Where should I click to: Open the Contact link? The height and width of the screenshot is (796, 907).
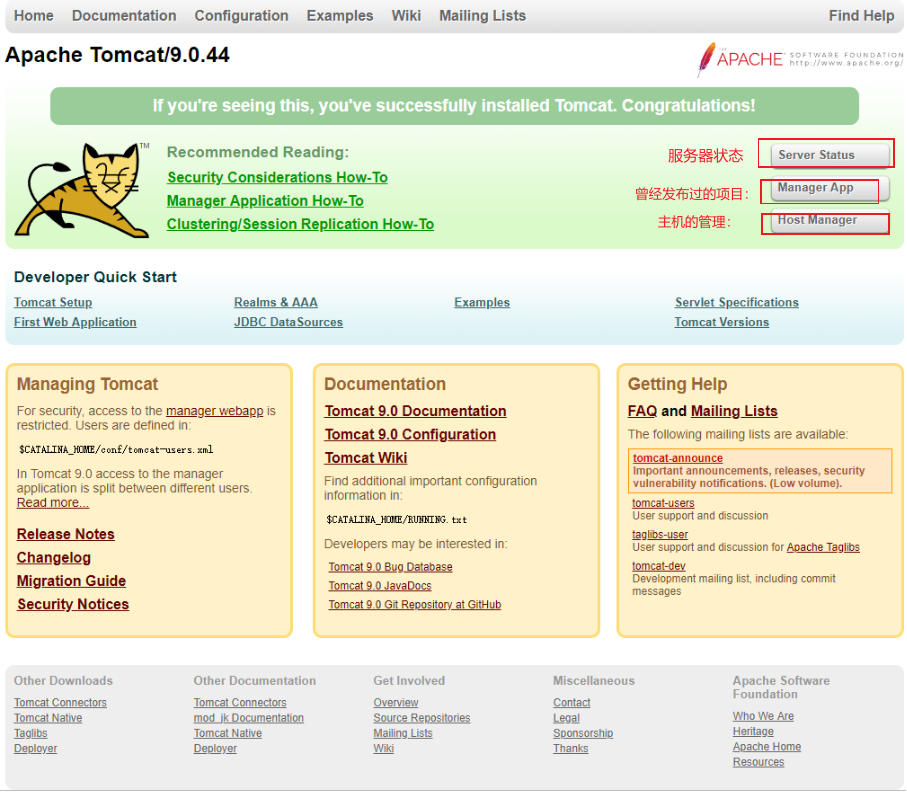click(572, 702)
